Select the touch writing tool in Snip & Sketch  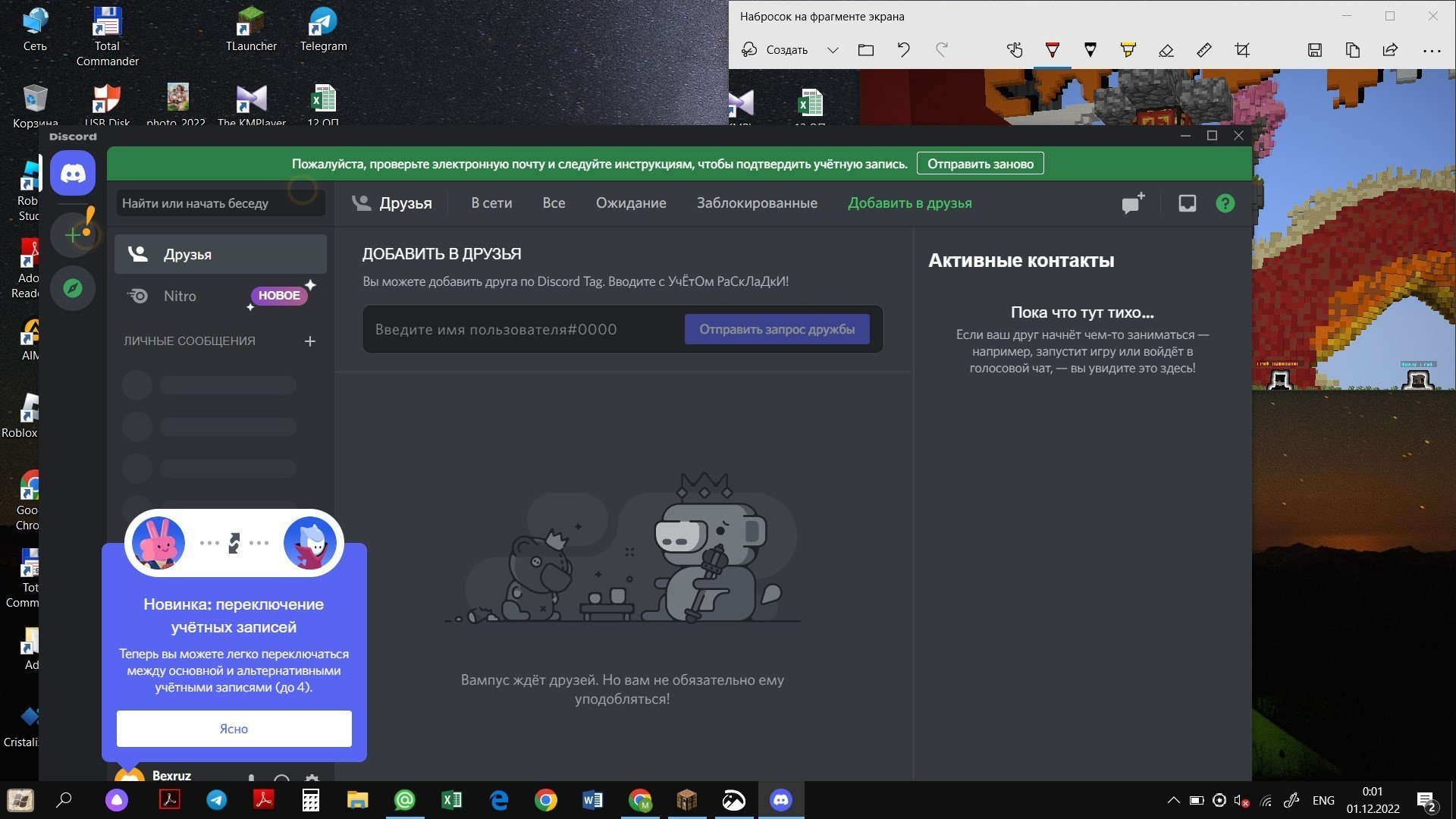[1015, 50]
